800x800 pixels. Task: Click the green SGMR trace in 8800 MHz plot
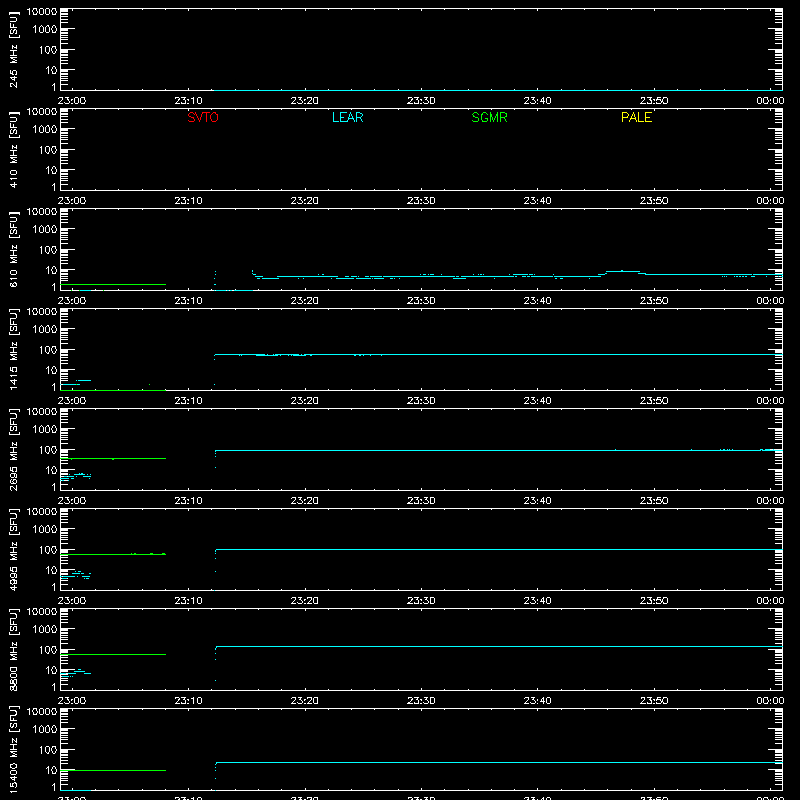pos(113,654)
